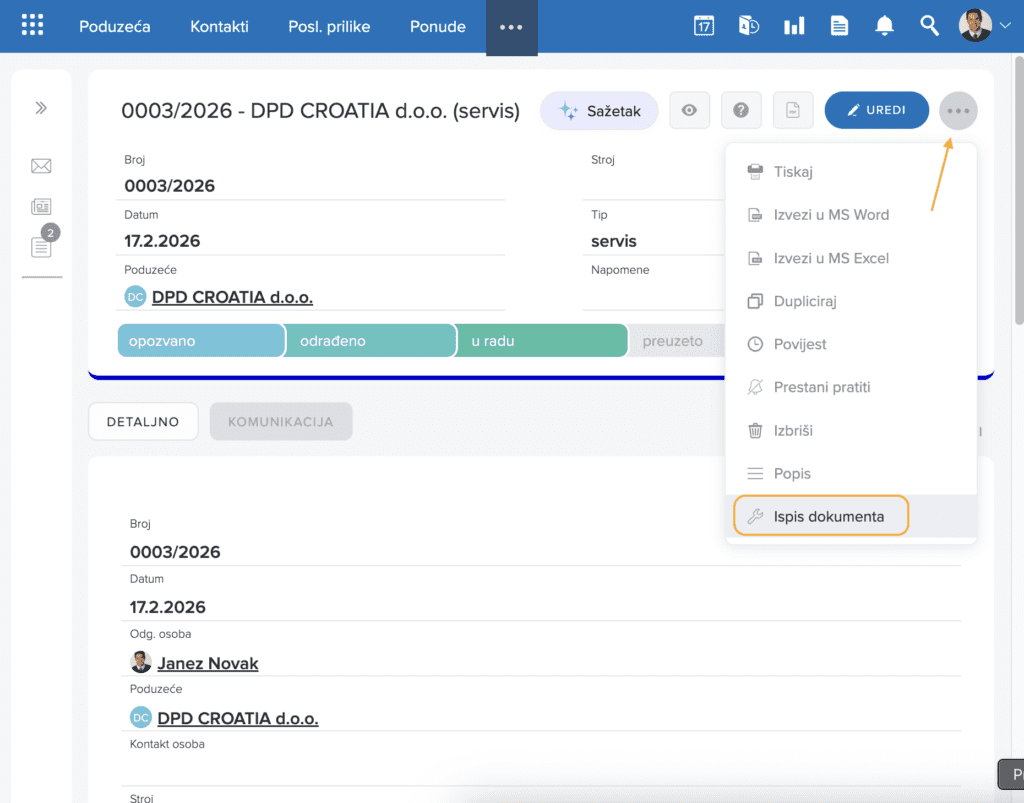The width and height of the screenshot is (1024, 803).
Task: Click the DC badge in details section
Action: [x=140, y=717]
